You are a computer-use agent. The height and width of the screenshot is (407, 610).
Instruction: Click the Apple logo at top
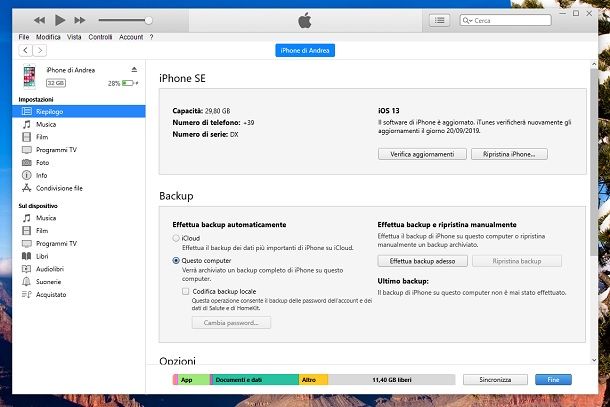305,20
